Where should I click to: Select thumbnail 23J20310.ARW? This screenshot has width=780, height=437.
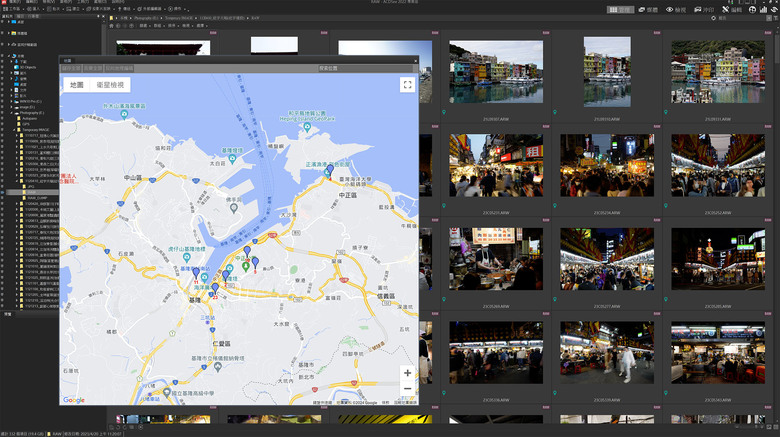[x=607, y=72]
